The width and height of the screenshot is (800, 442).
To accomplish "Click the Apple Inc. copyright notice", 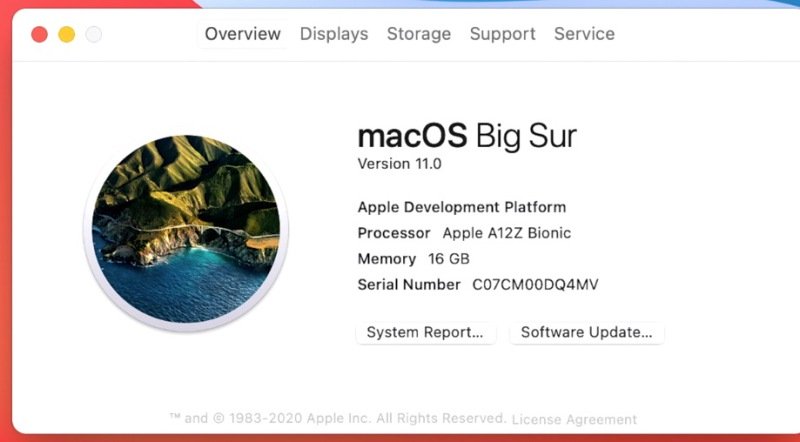I will (x=338, y=419).
